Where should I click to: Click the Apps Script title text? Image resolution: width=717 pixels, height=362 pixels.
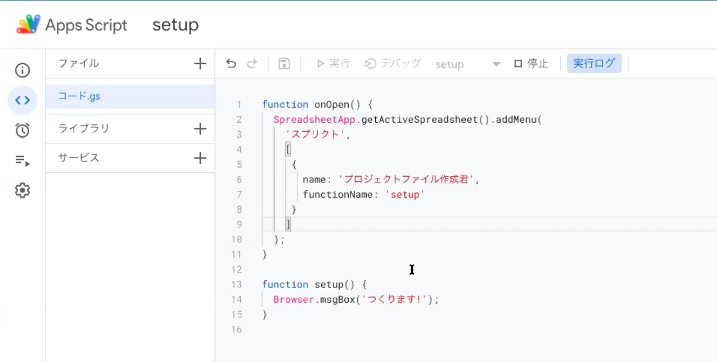[86, 25]
